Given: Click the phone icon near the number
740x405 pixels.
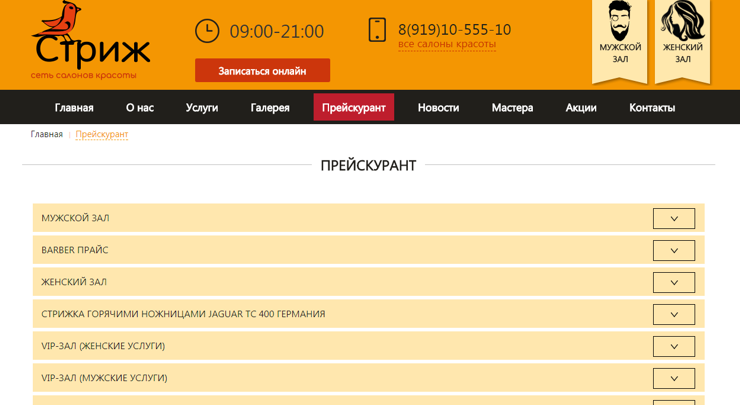Looking at the screenshot, I should pyautogui.click(x=377, y=30).
